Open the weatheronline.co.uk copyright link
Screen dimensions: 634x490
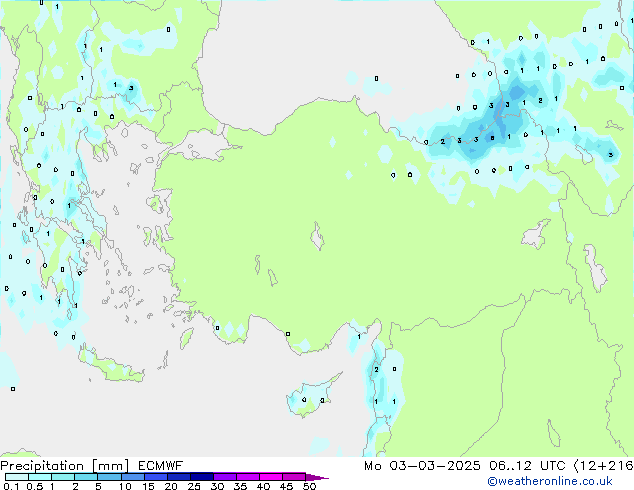coord(550,481)
